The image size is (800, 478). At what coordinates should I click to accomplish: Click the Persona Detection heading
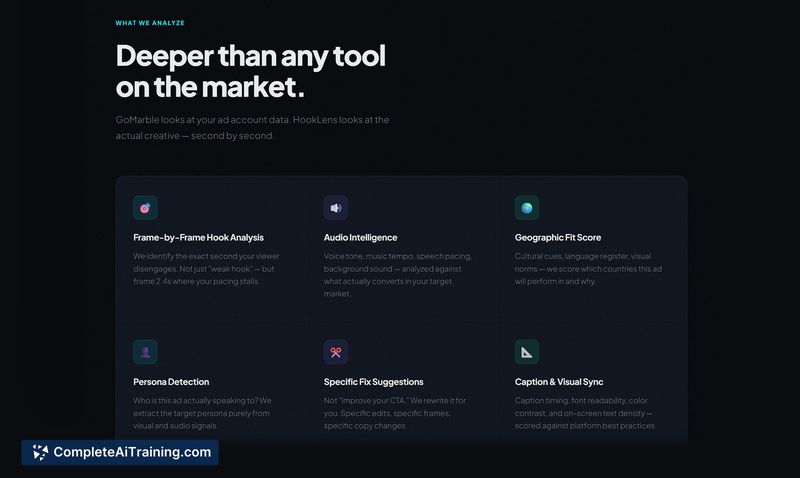170,382
